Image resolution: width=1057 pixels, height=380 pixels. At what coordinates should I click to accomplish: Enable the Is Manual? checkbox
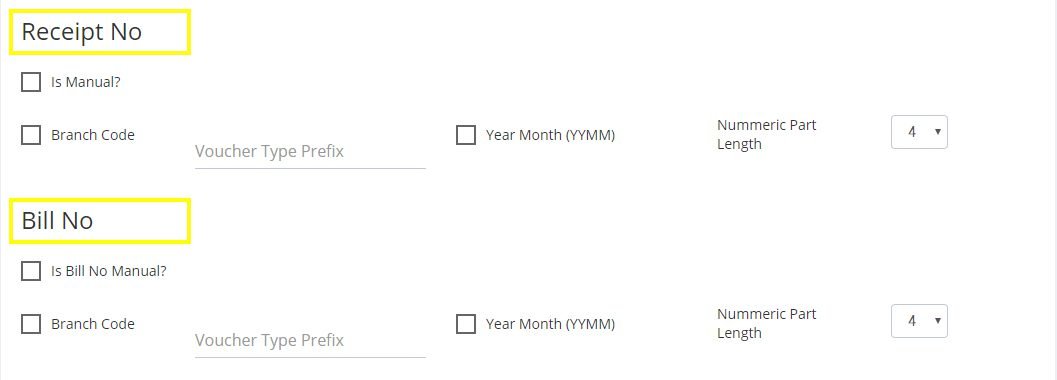coord(31,82)
